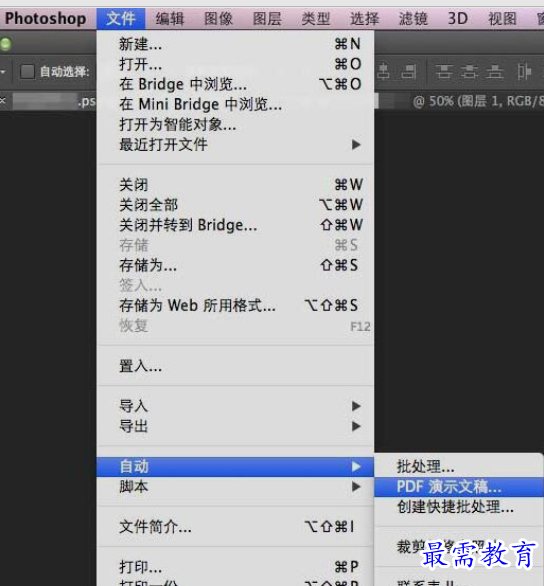
Task: Open 文件简介... menu item
Action: [235, 527]
